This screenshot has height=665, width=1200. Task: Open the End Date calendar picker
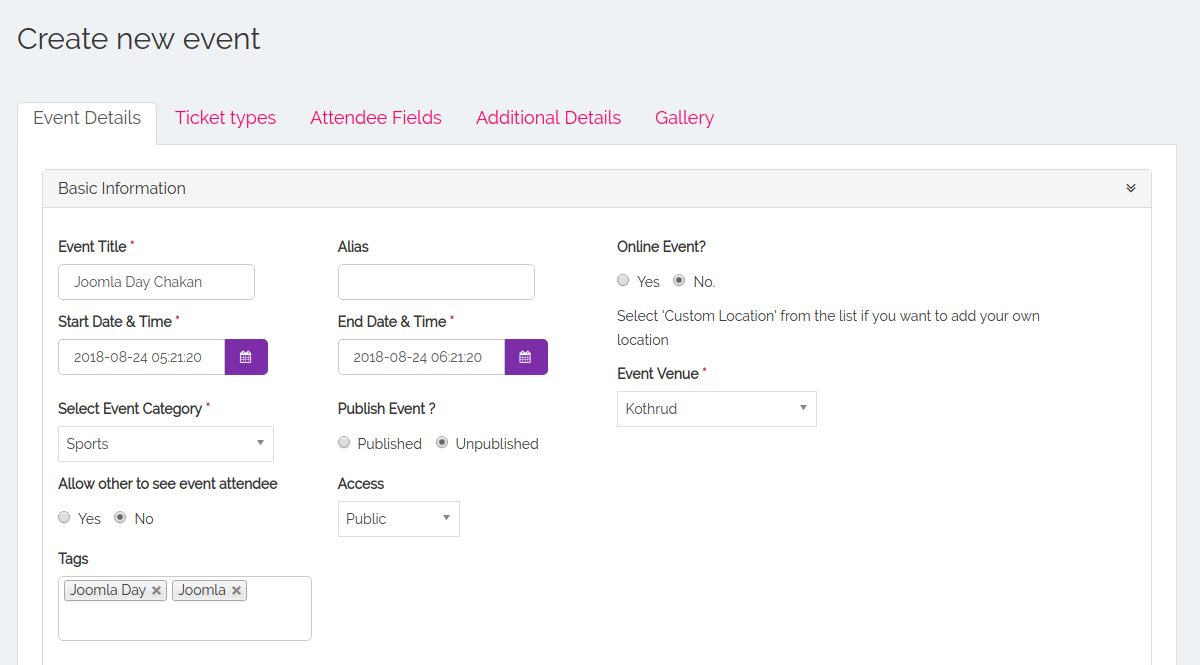526,357
